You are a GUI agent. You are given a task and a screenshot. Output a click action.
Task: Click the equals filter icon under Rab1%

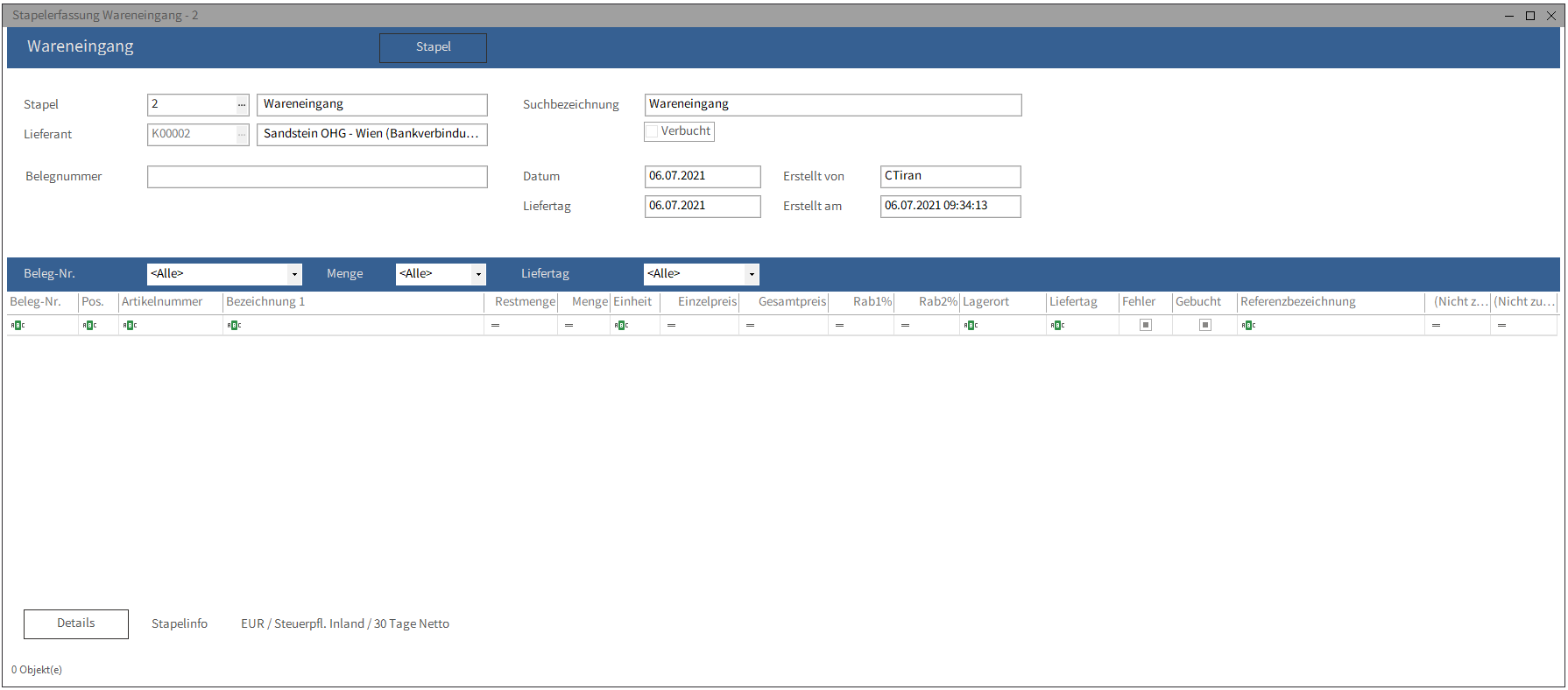pyautogui.click(x=839, y=325)
